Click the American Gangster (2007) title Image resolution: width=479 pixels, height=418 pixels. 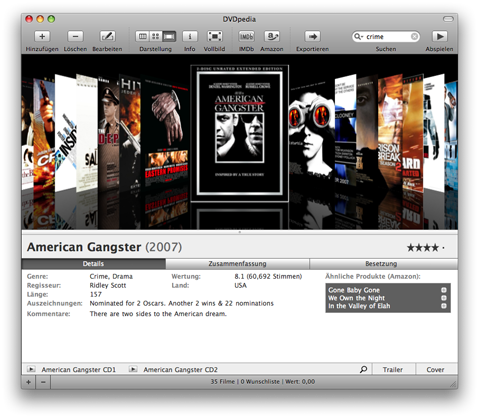[x=104, y=247]
